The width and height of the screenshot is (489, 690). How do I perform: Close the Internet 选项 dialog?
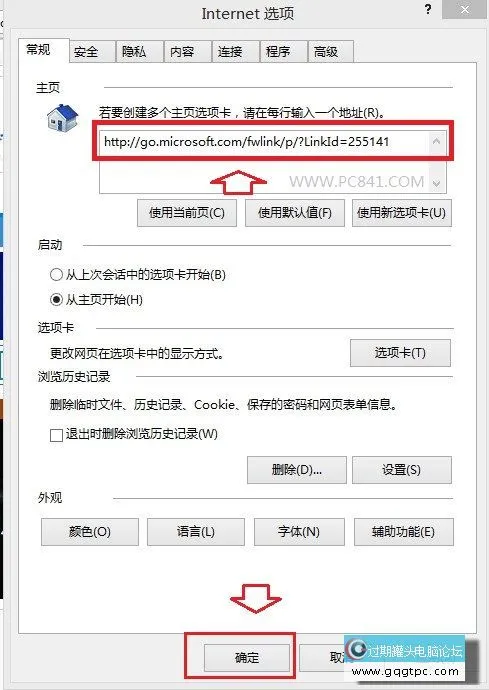point(465,9)
